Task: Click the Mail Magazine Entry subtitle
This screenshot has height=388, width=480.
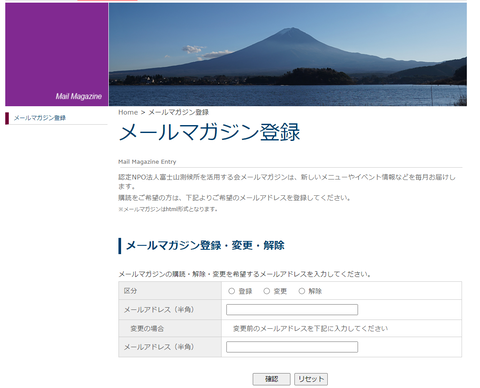Action: click(x=147, y=162)
